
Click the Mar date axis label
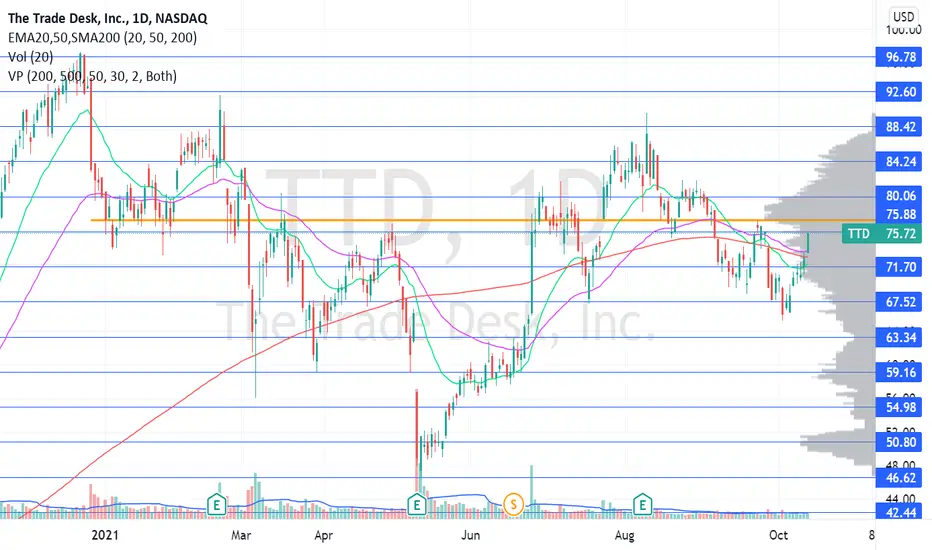pyautogui.click(x=241, y=535)
